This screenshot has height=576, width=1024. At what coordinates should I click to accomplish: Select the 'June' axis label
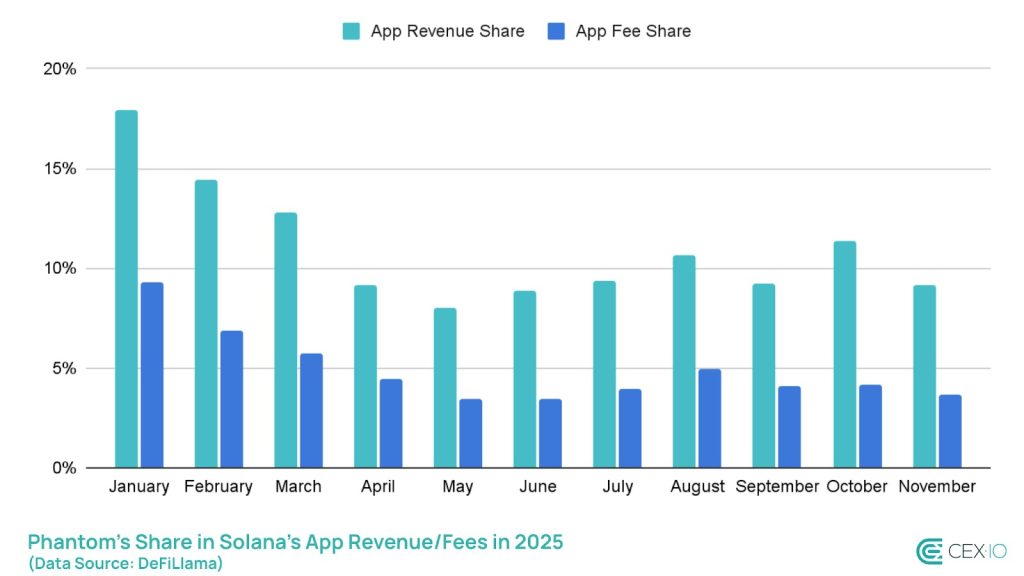(538, 487)
